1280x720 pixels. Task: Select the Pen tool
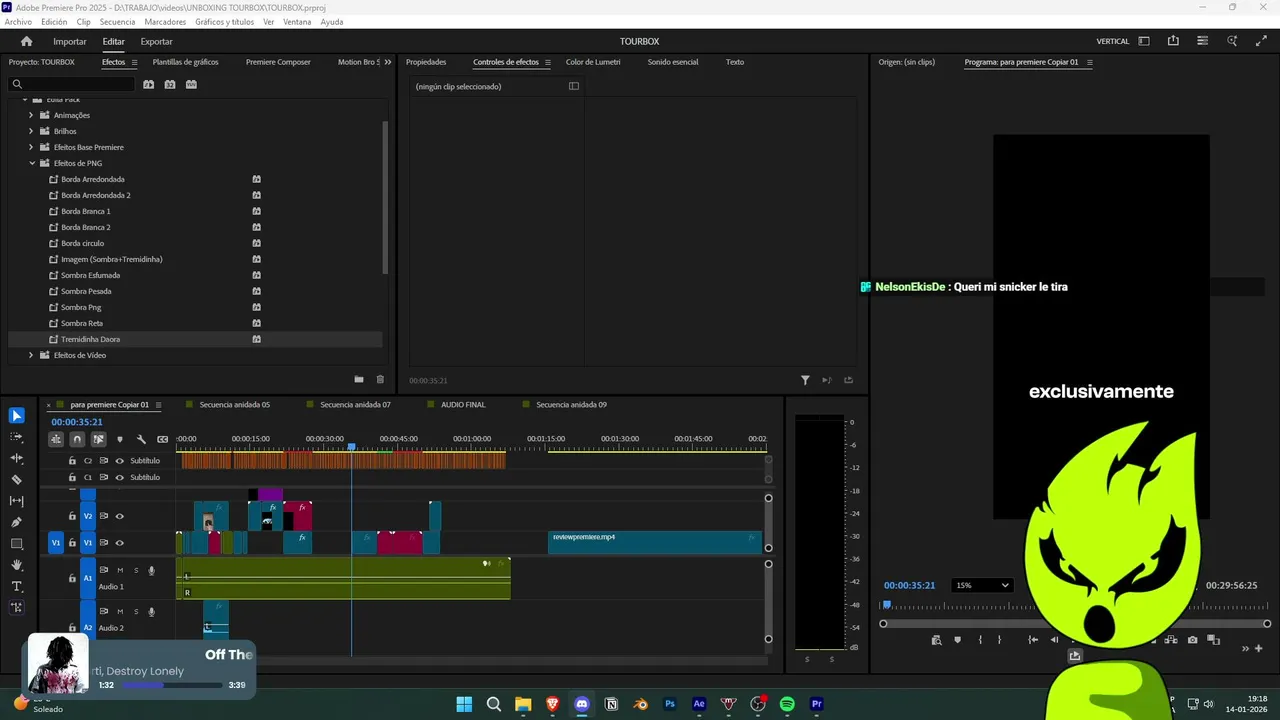coord(17,522)
